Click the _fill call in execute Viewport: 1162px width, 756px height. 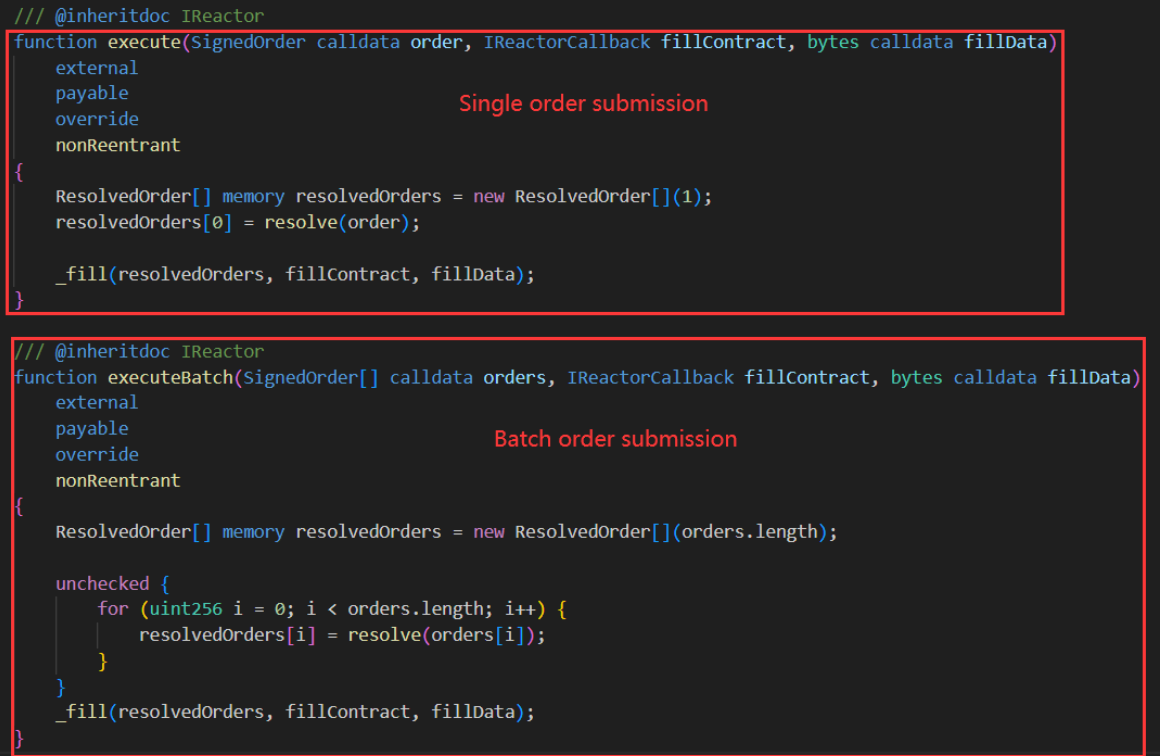point(295,275)
